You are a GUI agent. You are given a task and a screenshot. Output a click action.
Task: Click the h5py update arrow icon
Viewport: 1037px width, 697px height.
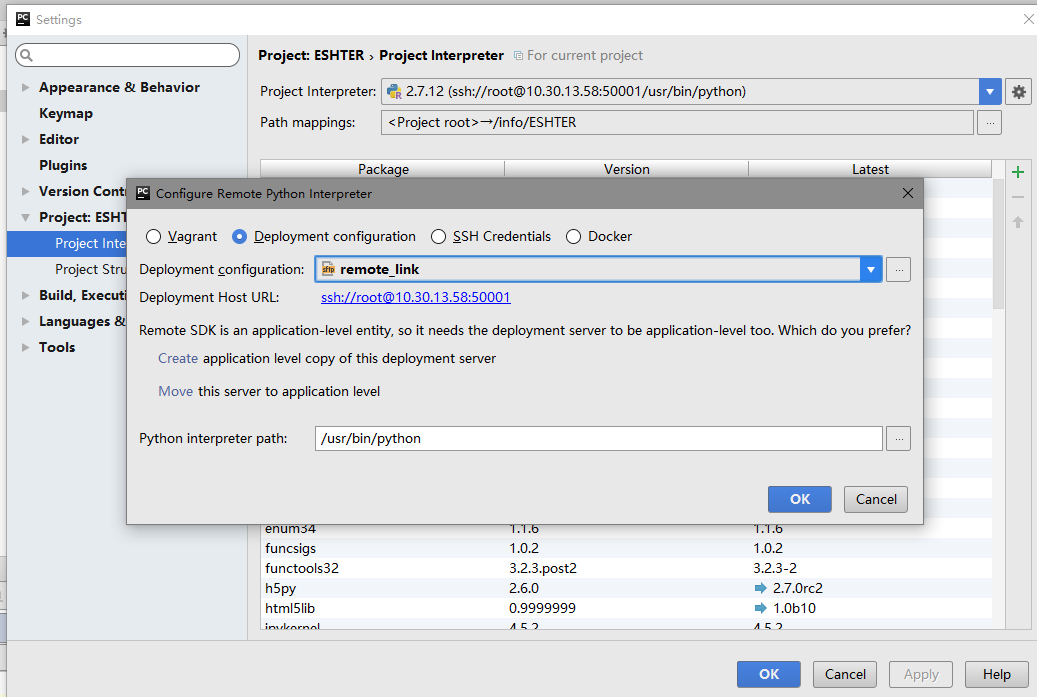pos(761,588)
